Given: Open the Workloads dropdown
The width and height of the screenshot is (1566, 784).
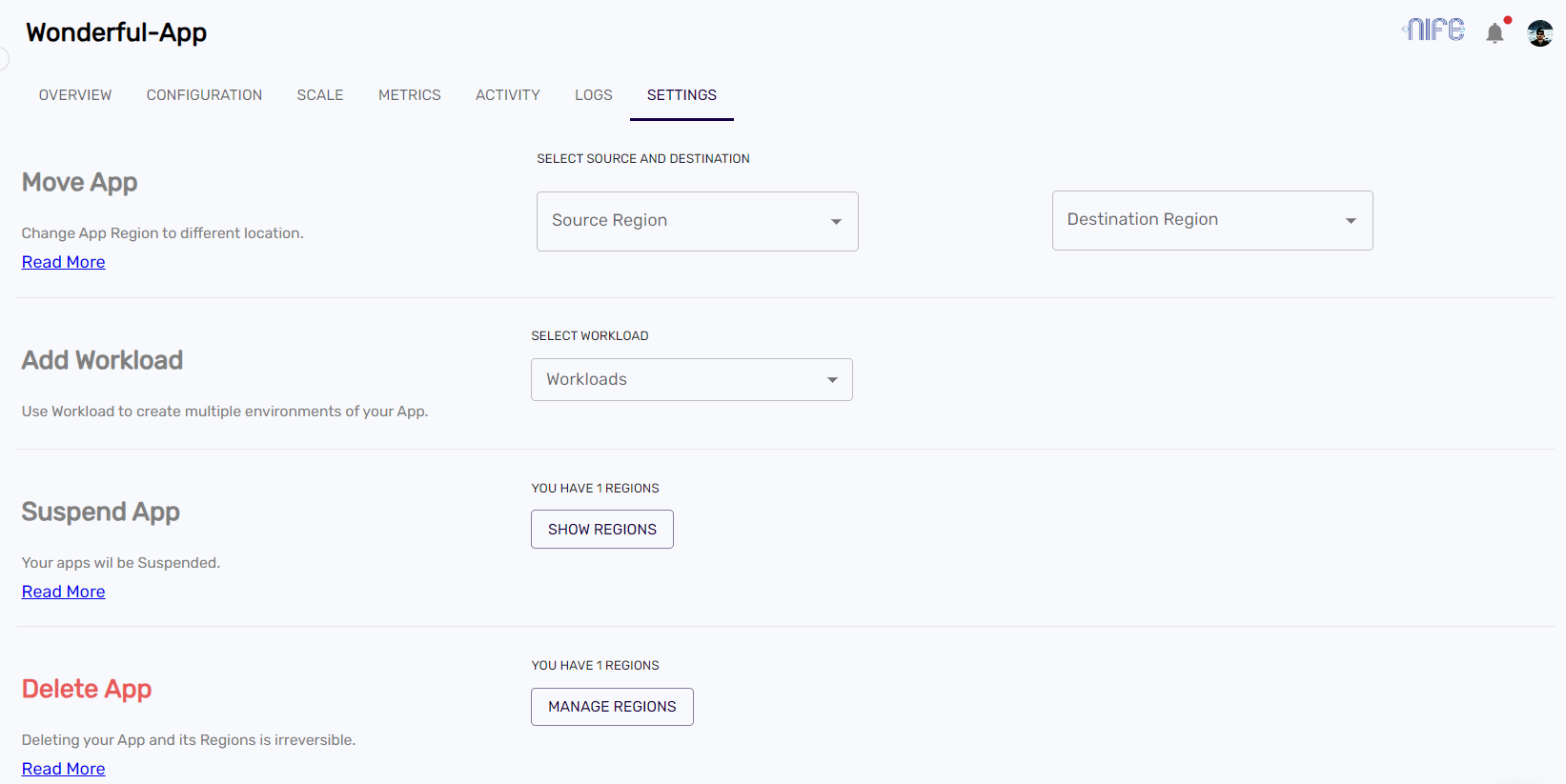Looking at the screenshot, I should [691, 379].
